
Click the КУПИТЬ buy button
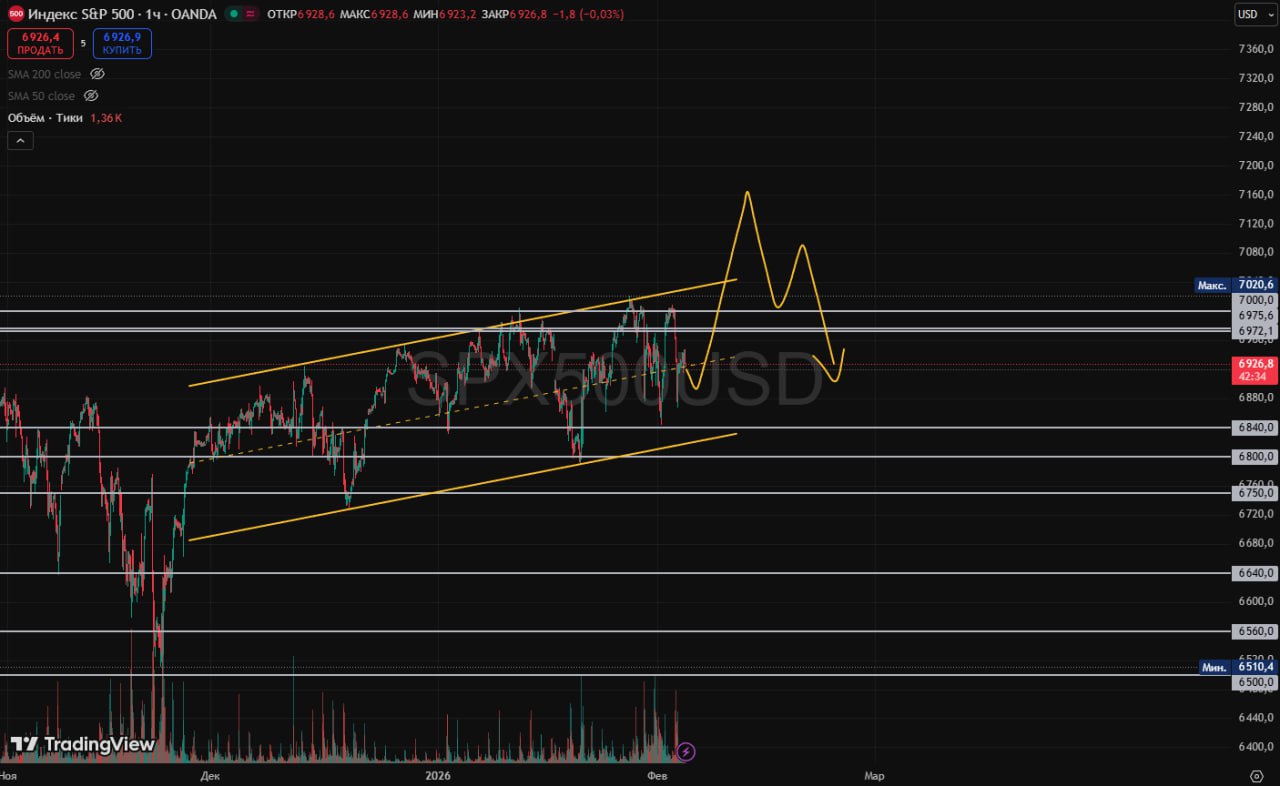click(122, 44)
